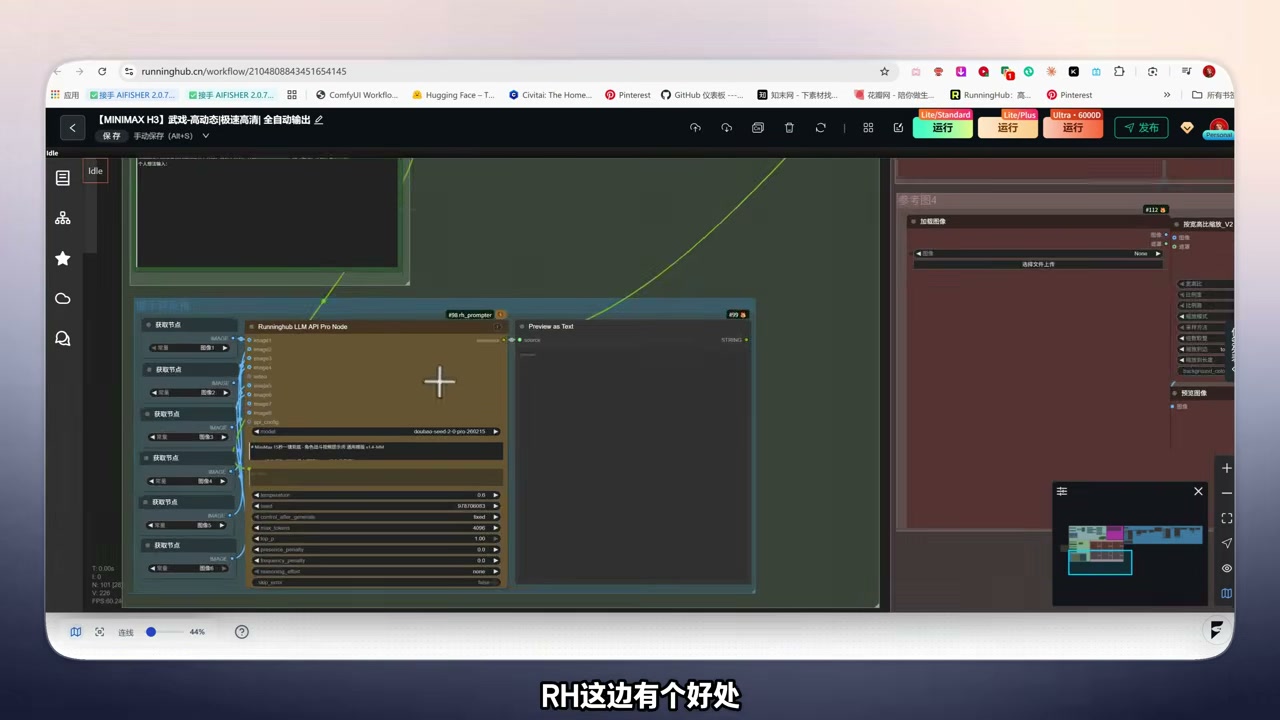Click the browser address bar URL
The height and width of the screenshot is (720, 1280).
pyautogui.click(x=244, y=71)
